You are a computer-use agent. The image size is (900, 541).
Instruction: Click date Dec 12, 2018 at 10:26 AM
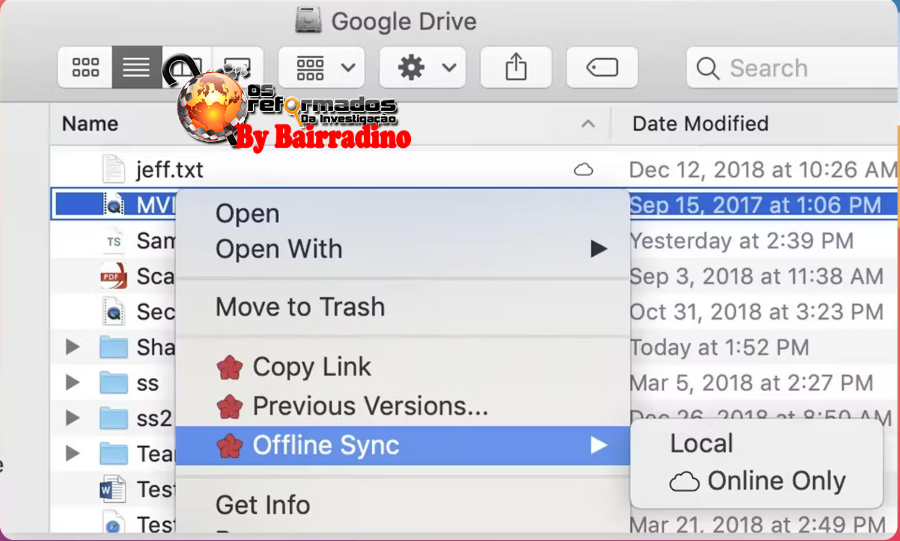(x=763, y=170)
